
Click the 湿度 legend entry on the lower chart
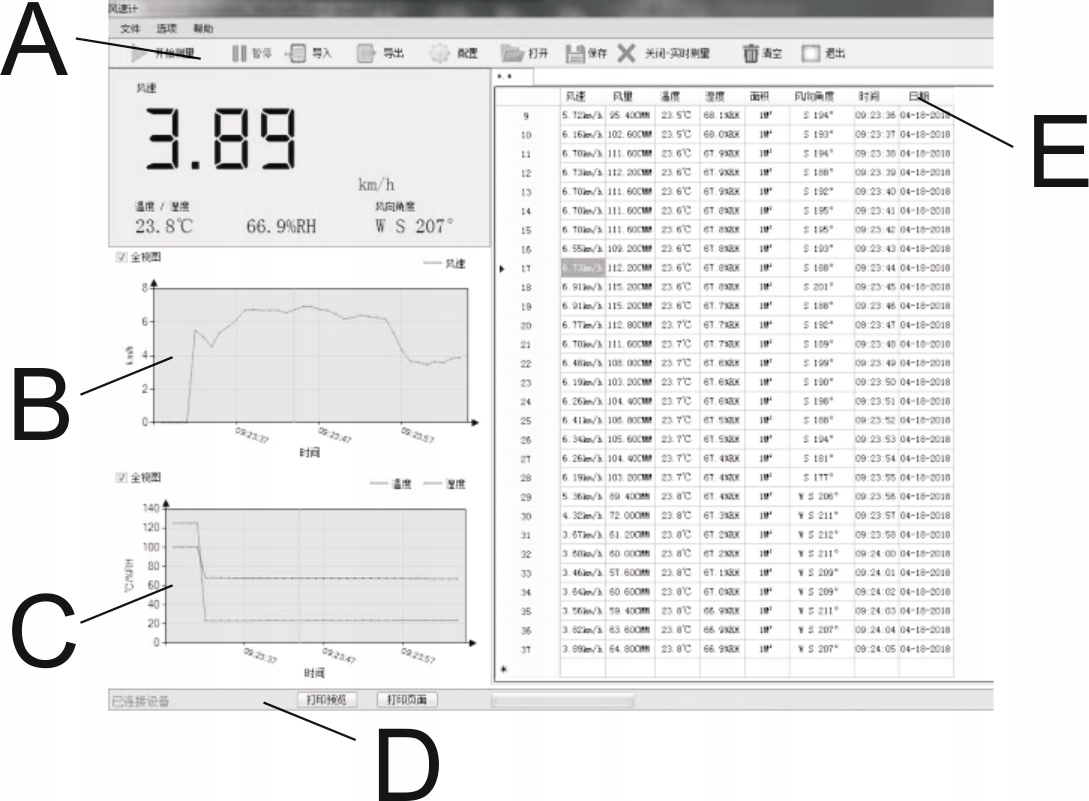click(445, 484)
